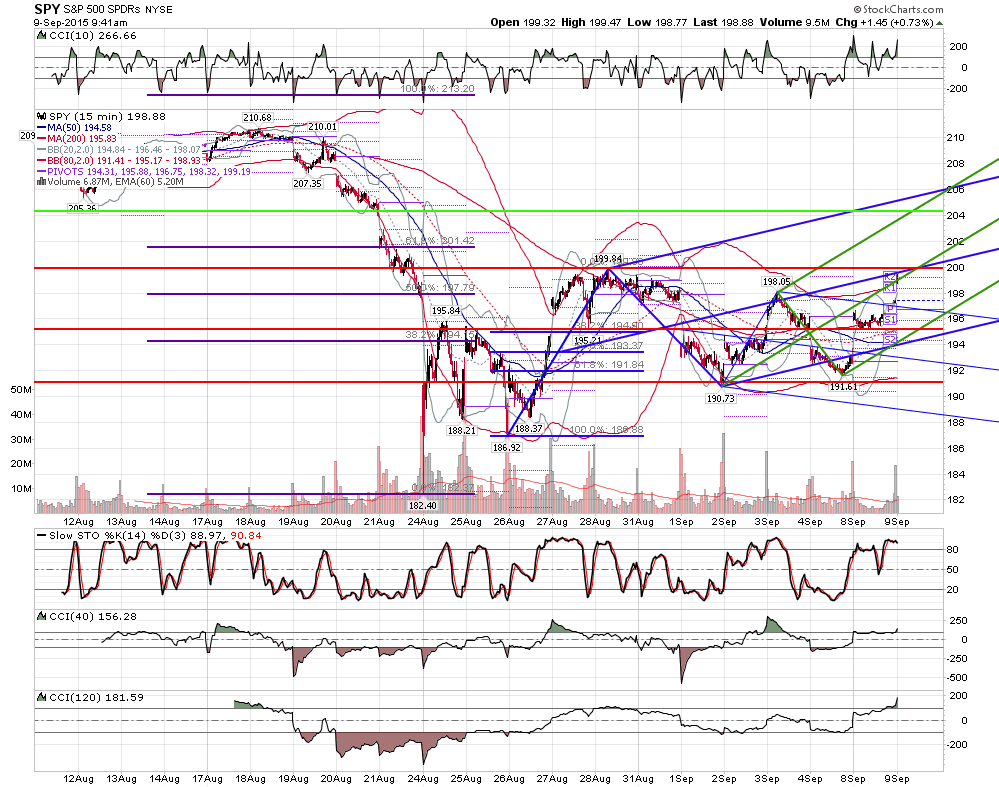Click the "Low 198.77" header value
The height and width of the screenshot is (787, 999).
click(x=658, y=22)
